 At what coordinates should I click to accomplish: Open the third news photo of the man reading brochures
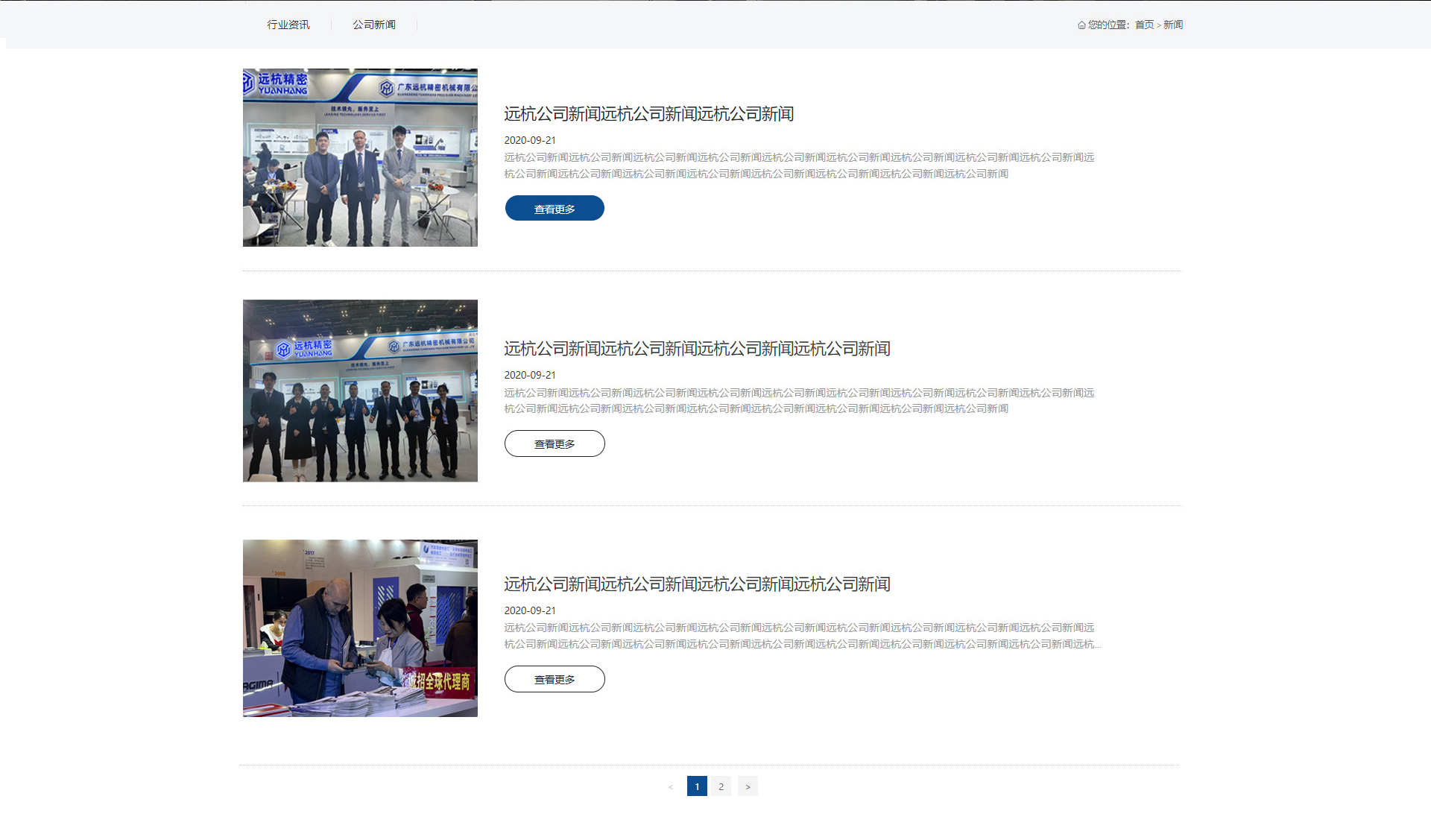(x=360, y=628)
